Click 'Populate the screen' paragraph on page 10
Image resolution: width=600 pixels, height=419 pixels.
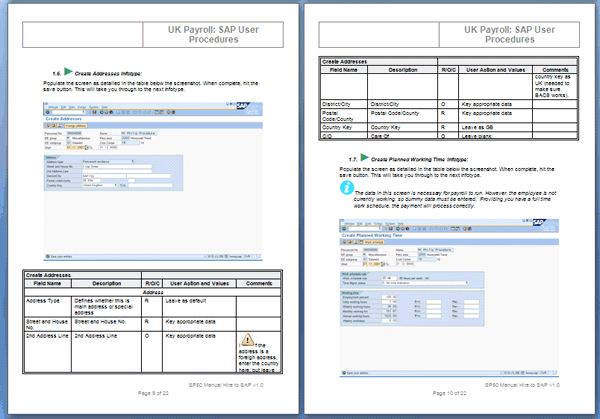(447, 172)
